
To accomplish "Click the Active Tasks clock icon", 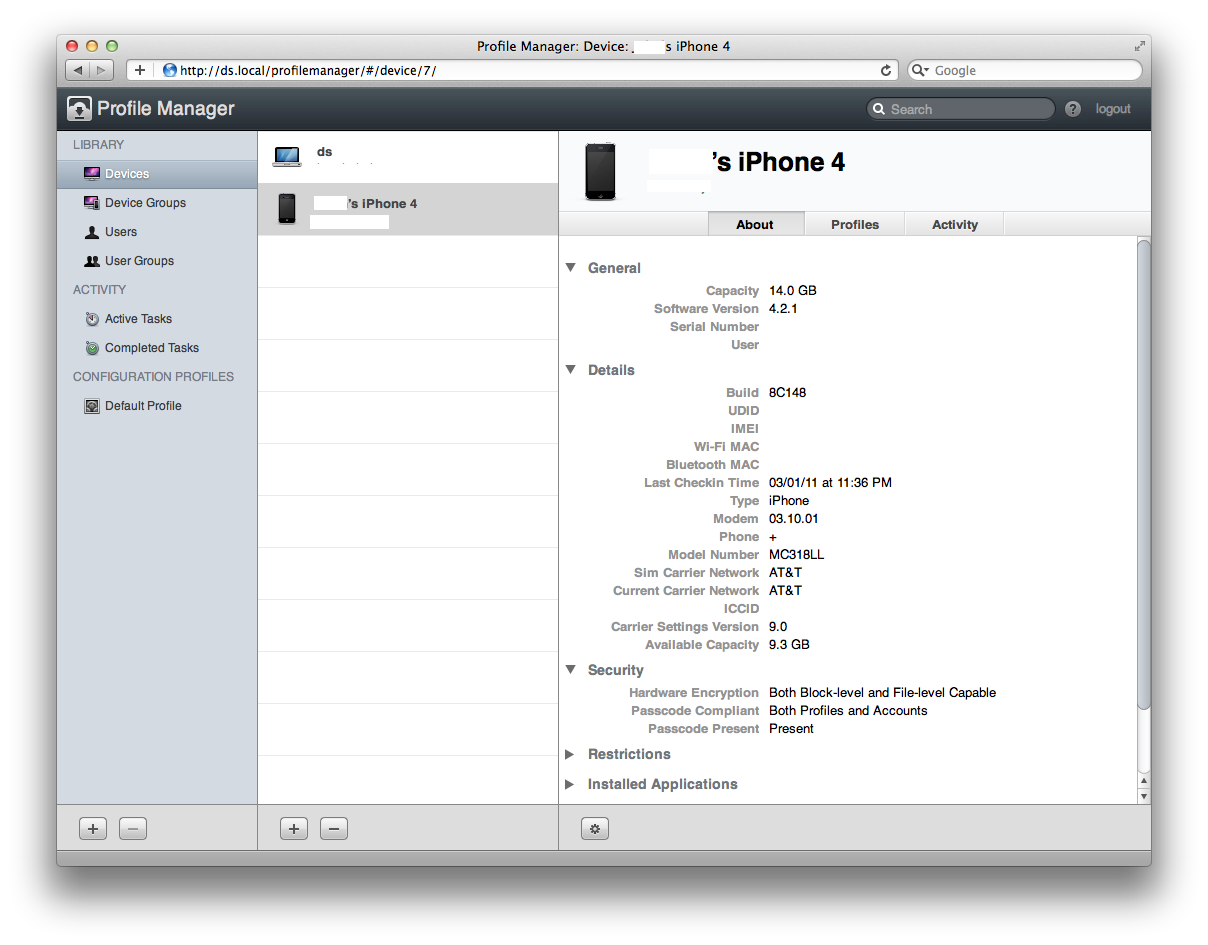I will point(92,319).
